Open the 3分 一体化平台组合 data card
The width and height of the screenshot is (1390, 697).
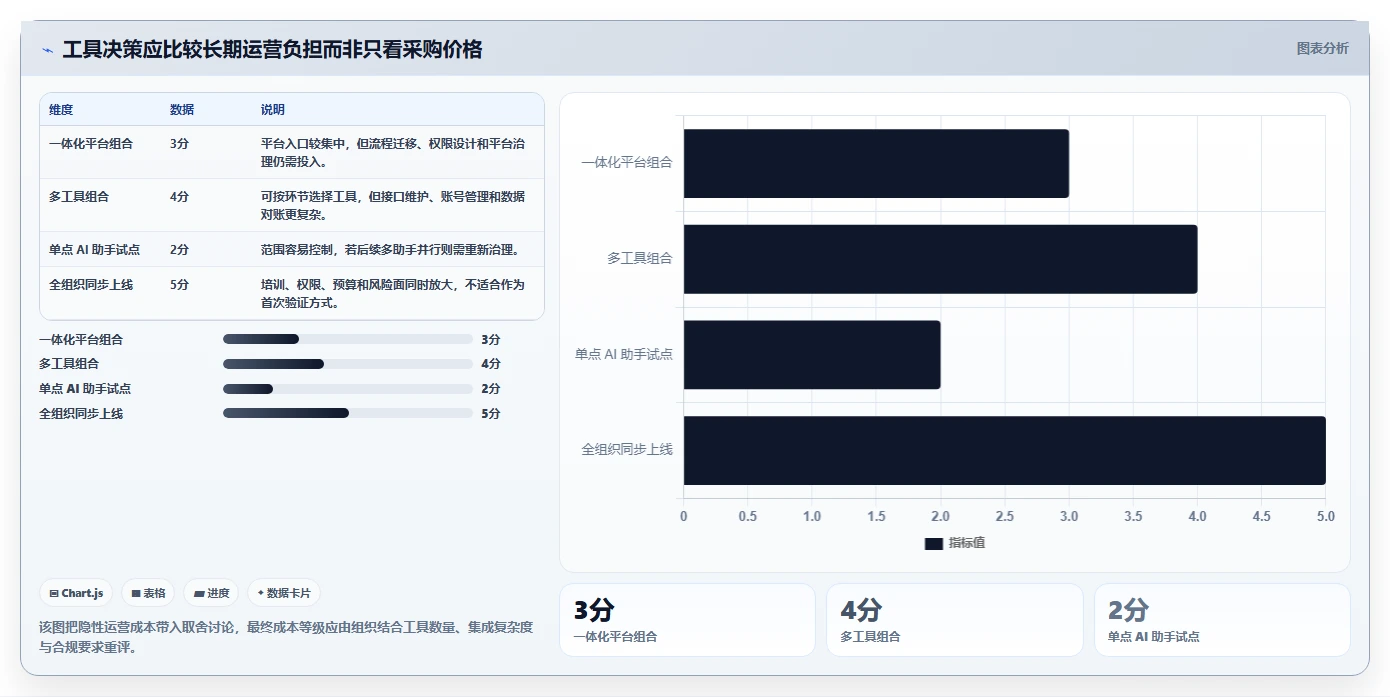pyautogui.click(x=687, y=620)
